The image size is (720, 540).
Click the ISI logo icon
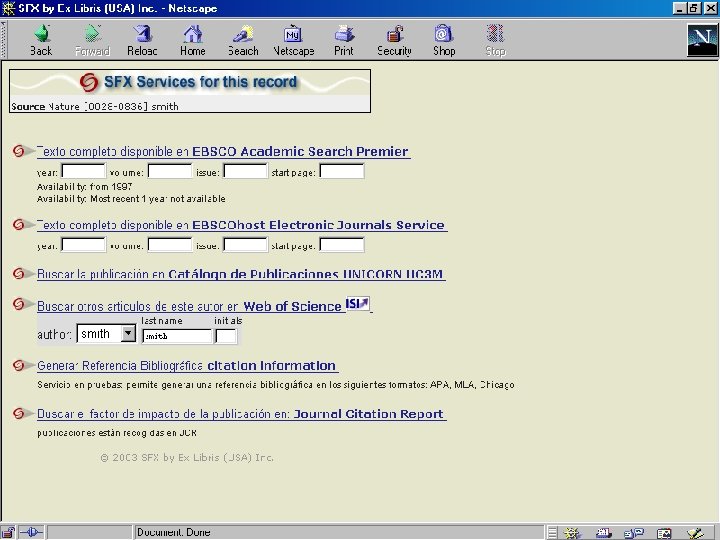pyautogui.click(x=357, y=304)
